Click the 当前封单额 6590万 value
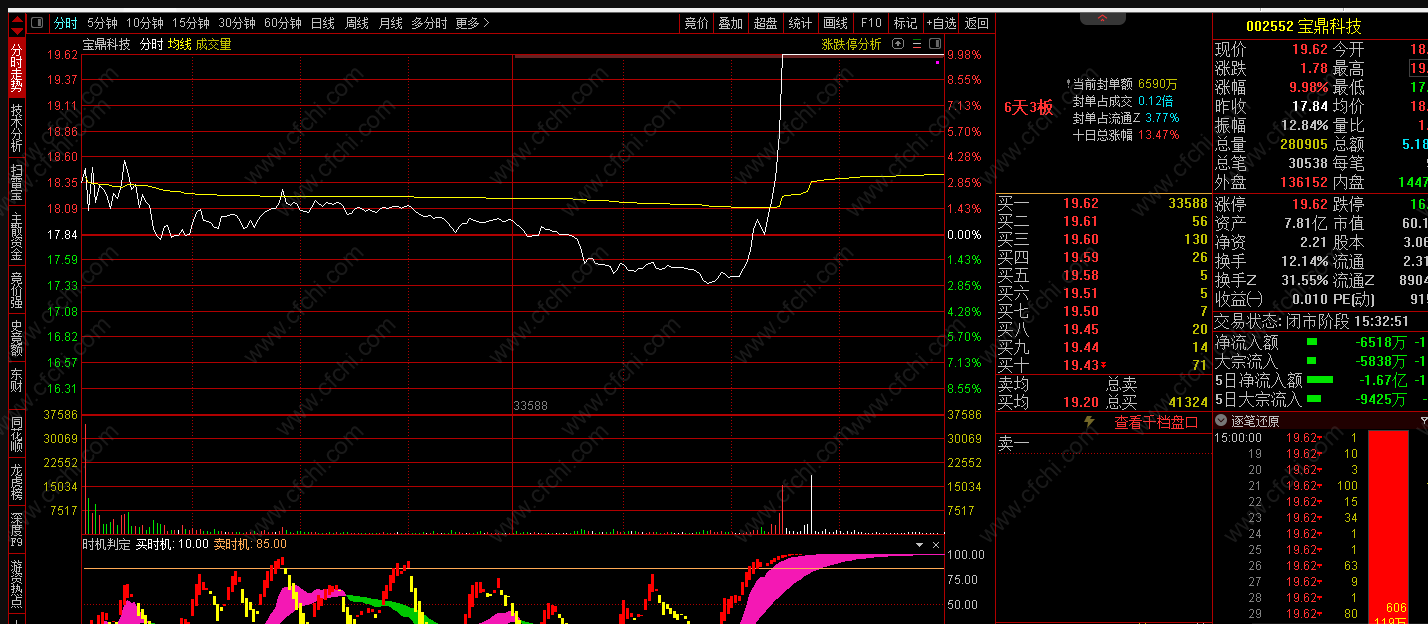 (x=1157, y=84)
